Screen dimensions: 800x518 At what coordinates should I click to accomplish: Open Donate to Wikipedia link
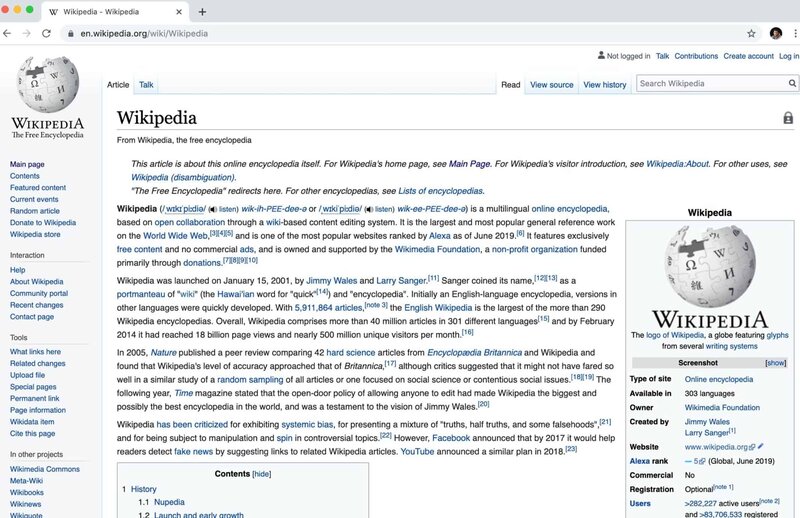(43, 223)
